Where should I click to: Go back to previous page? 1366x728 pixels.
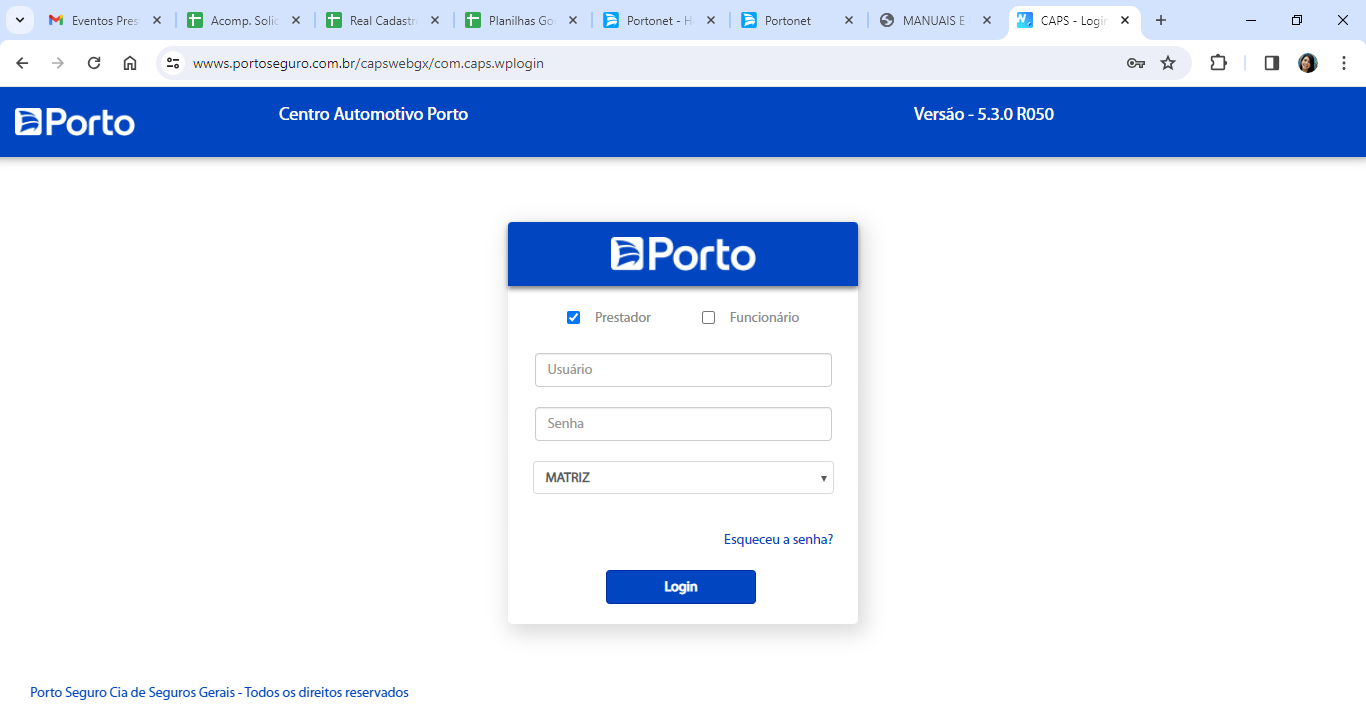tap(22, 63)
